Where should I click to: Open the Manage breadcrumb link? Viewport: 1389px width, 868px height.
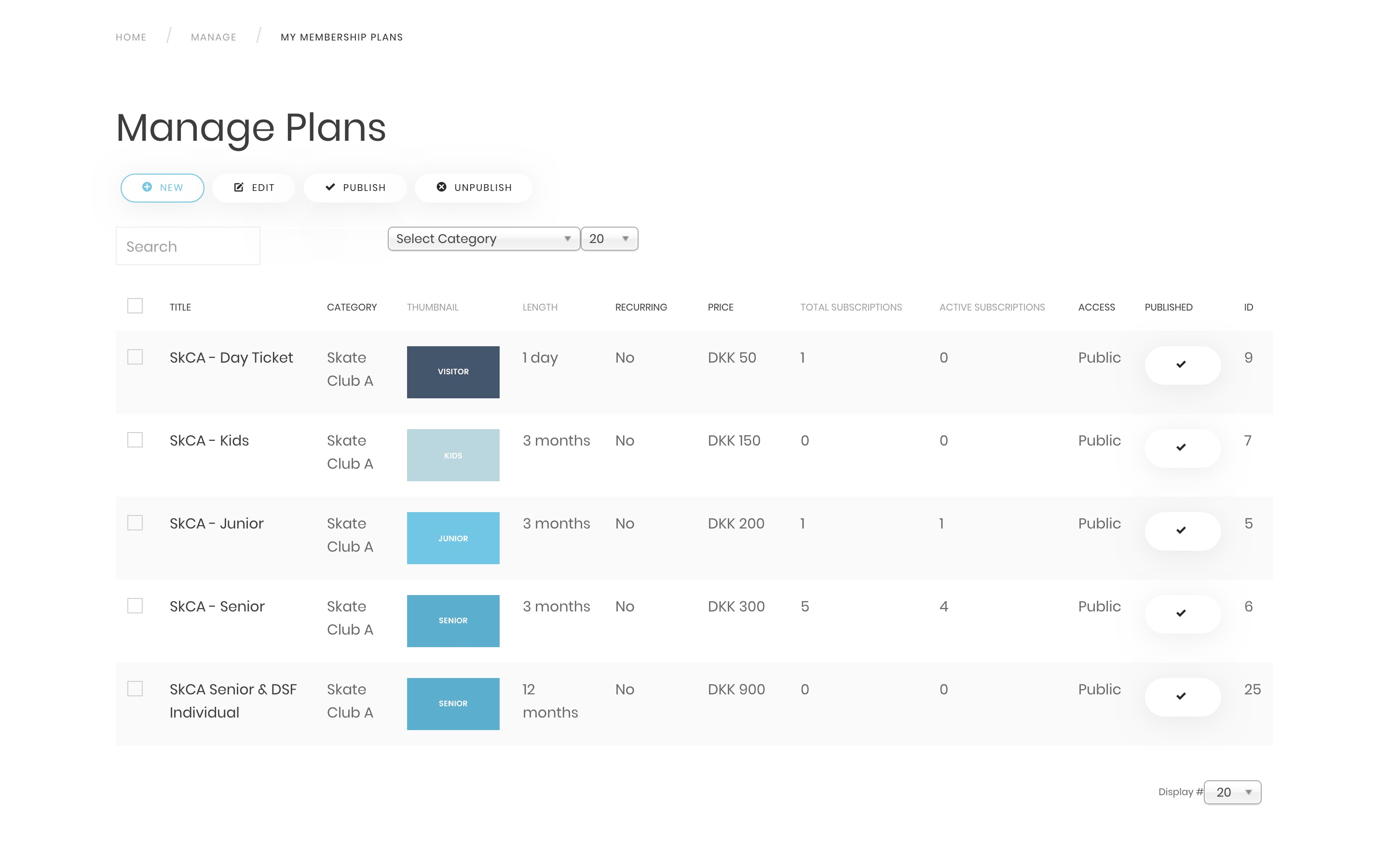[214, 37]
